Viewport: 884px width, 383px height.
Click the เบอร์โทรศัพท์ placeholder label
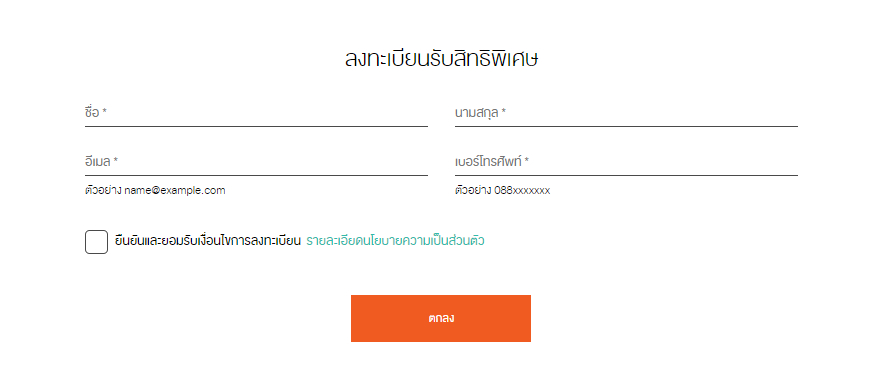click(488, 162)
